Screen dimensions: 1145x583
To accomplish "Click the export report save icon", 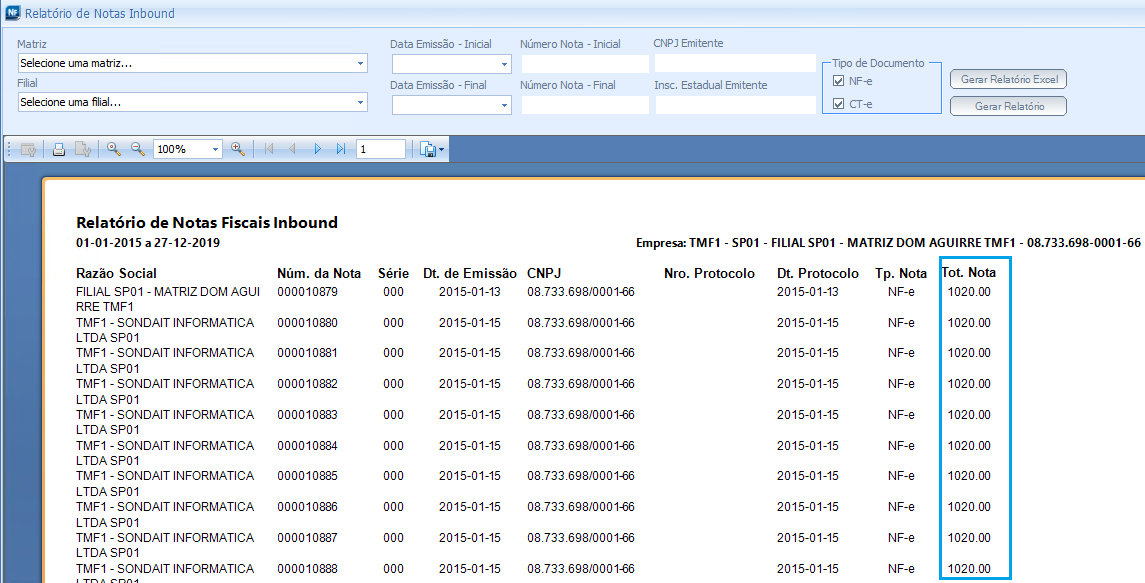I will click(x=430, y=149).
